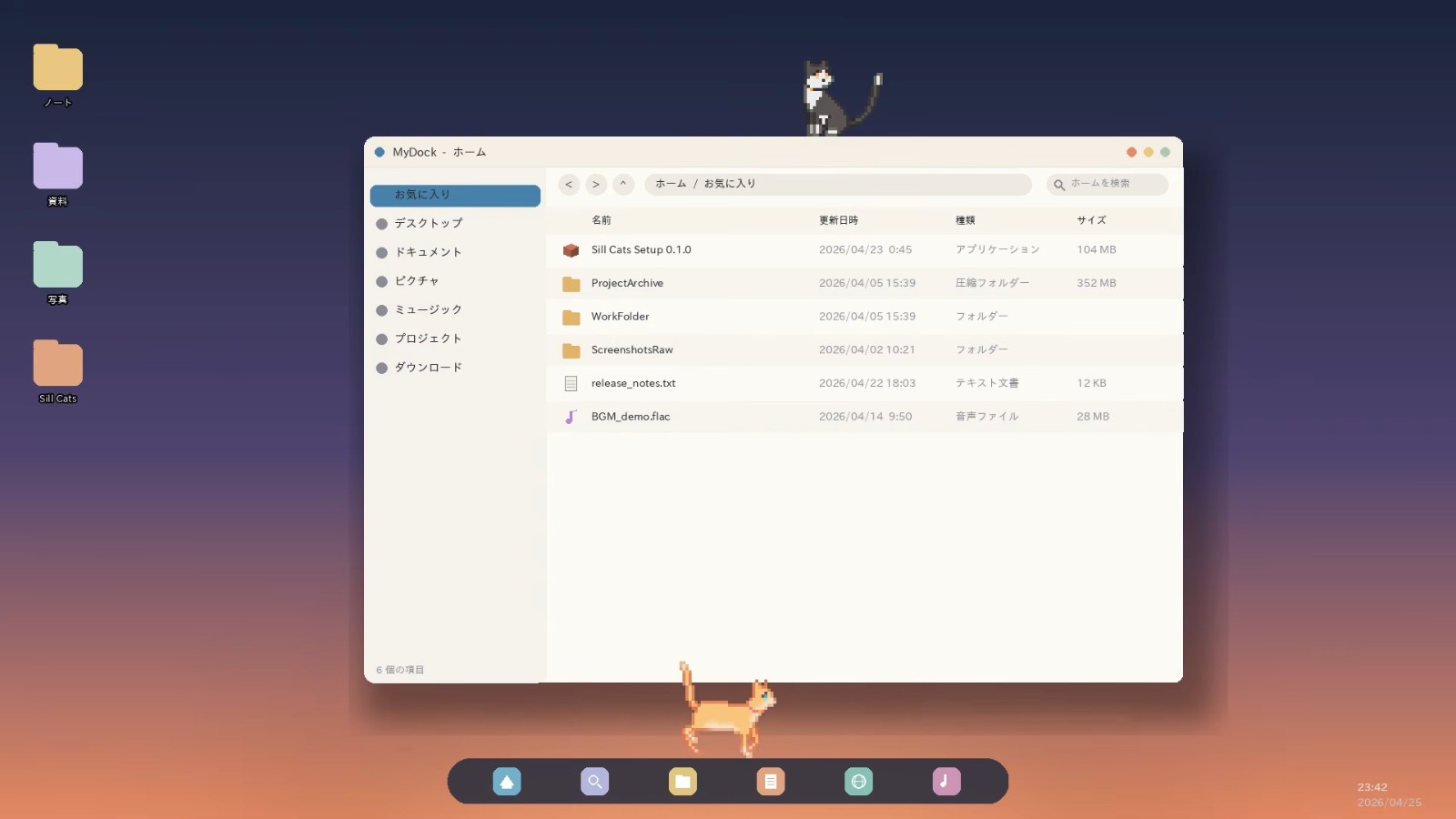Focus the ホームを検索 search field
This screenshot has width=1456, height=819.
[1107, 184]
